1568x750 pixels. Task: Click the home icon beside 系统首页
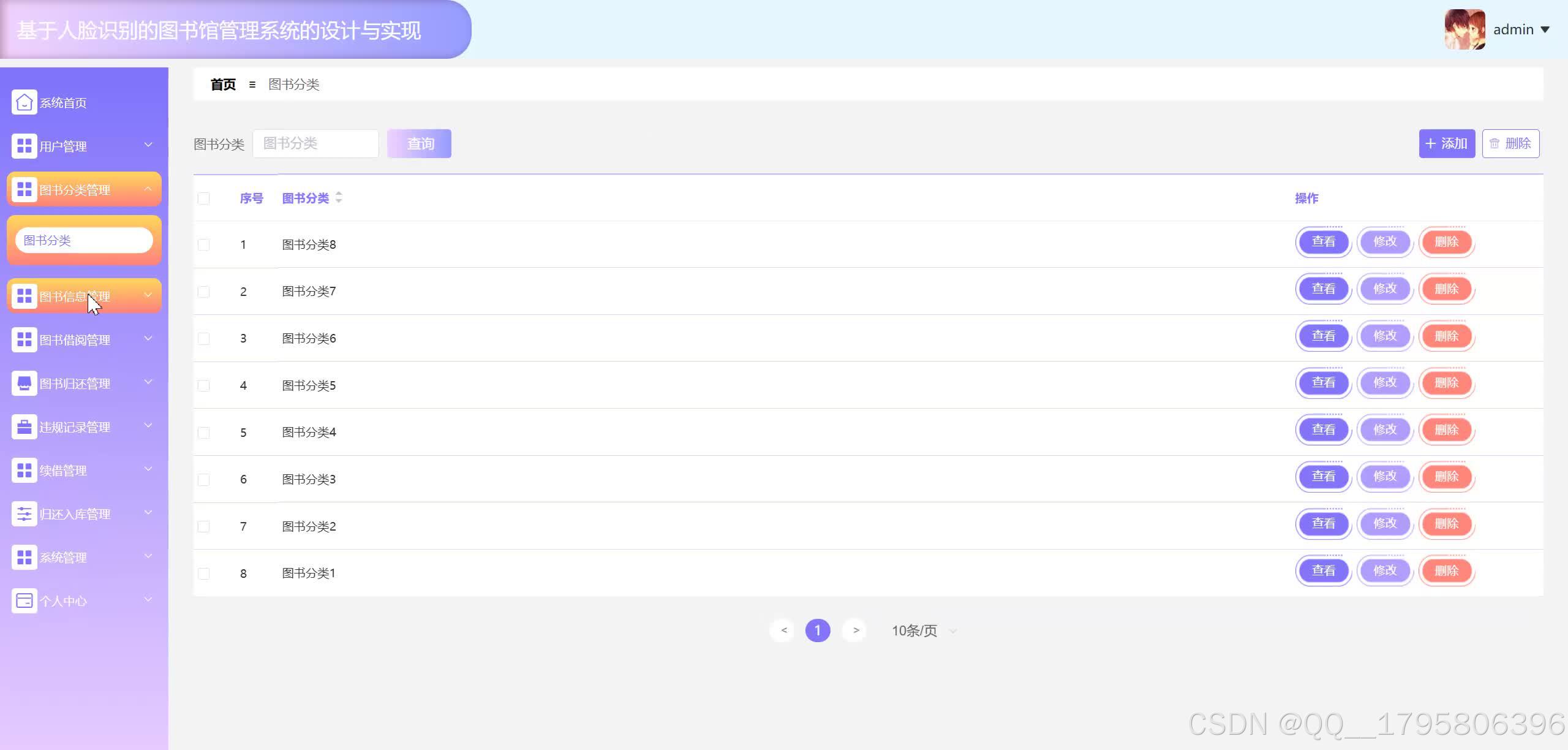click(24, 102)
